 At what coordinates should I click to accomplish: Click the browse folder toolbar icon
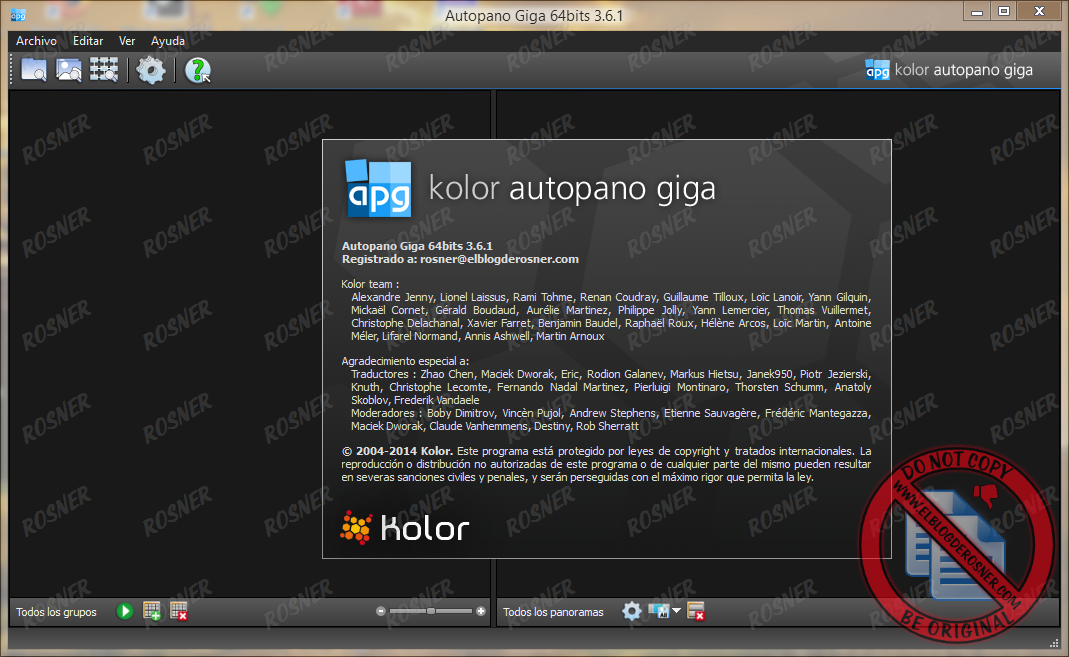tap(33, 70)
